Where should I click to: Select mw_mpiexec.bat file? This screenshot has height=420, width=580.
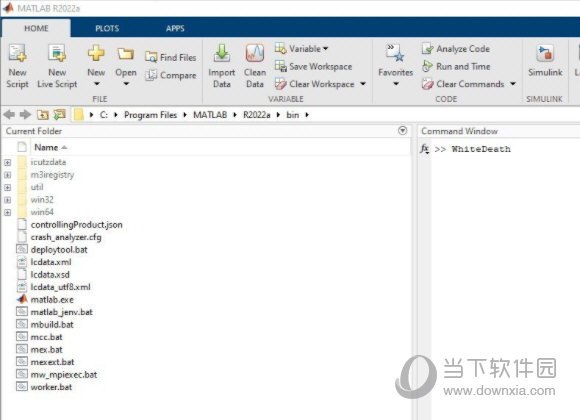coord(57,374)
